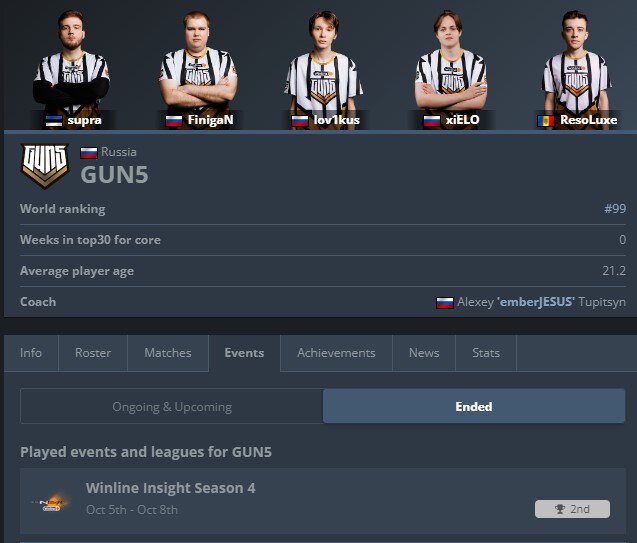Open the Roster tab

point(93,353)
